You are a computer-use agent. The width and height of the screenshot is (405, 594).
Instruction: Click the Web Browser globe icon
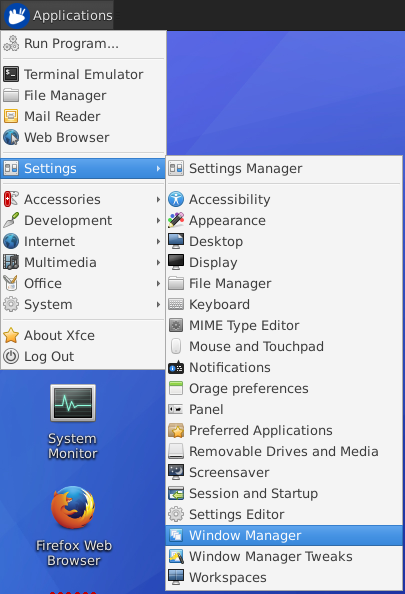pos(11,138)
